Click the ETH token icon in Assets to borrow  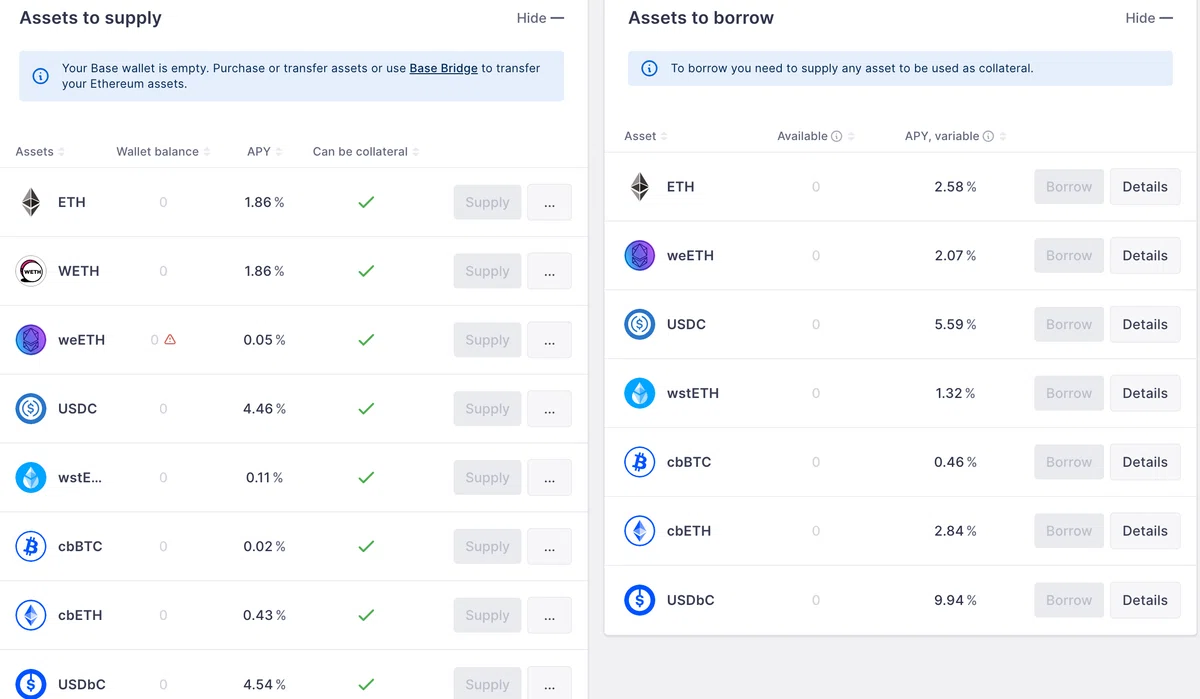tap(640, 187)
